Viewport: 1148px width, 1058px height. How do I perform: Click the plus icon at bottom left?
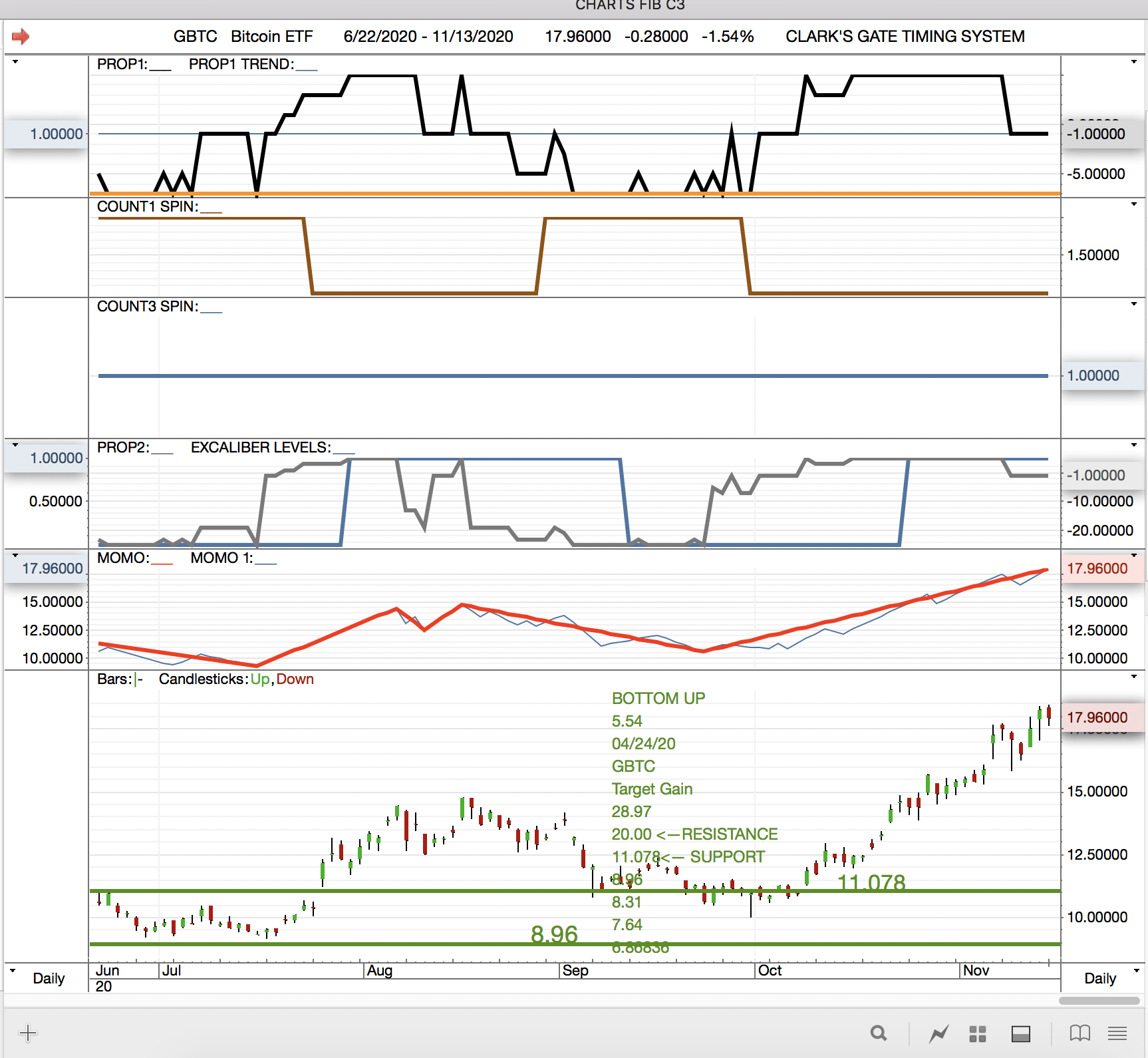click(x=28, y=1033)
